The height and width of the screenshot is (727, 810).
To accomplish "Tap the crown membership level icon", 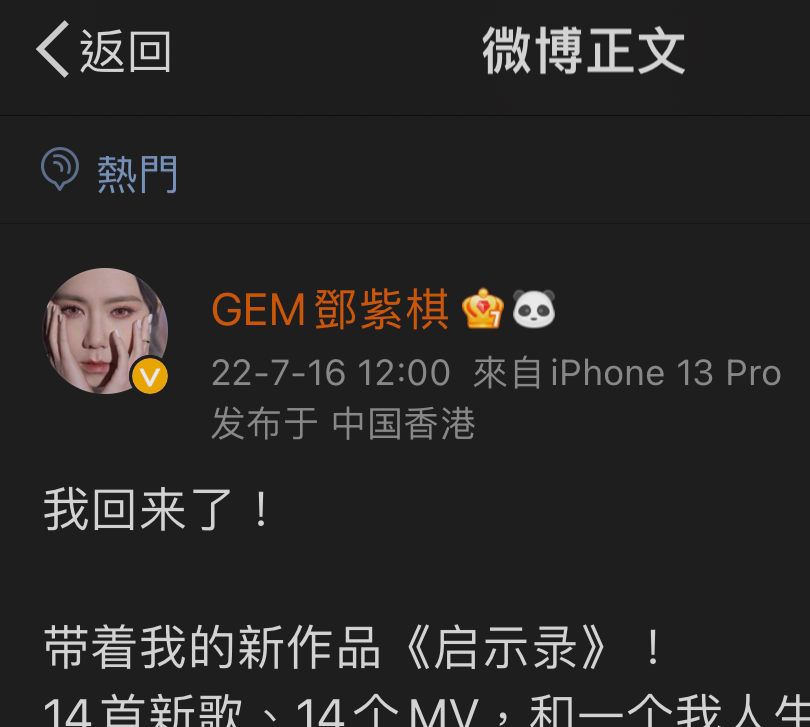I will (x=482, y=309).
